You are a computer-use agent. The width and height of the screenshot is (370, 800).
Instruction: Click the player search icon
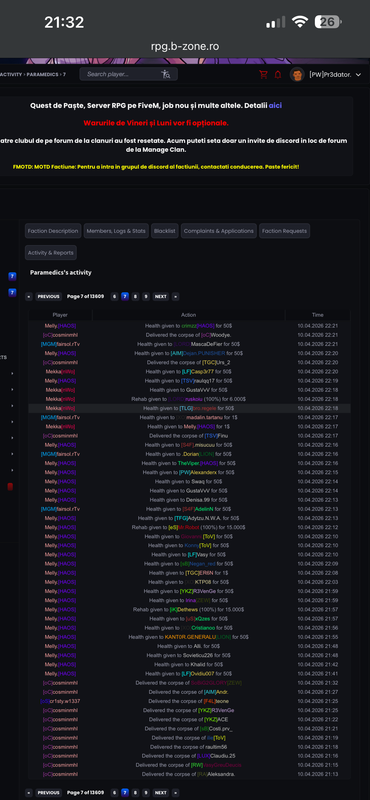pyautogui.click(x=166, y=74)
